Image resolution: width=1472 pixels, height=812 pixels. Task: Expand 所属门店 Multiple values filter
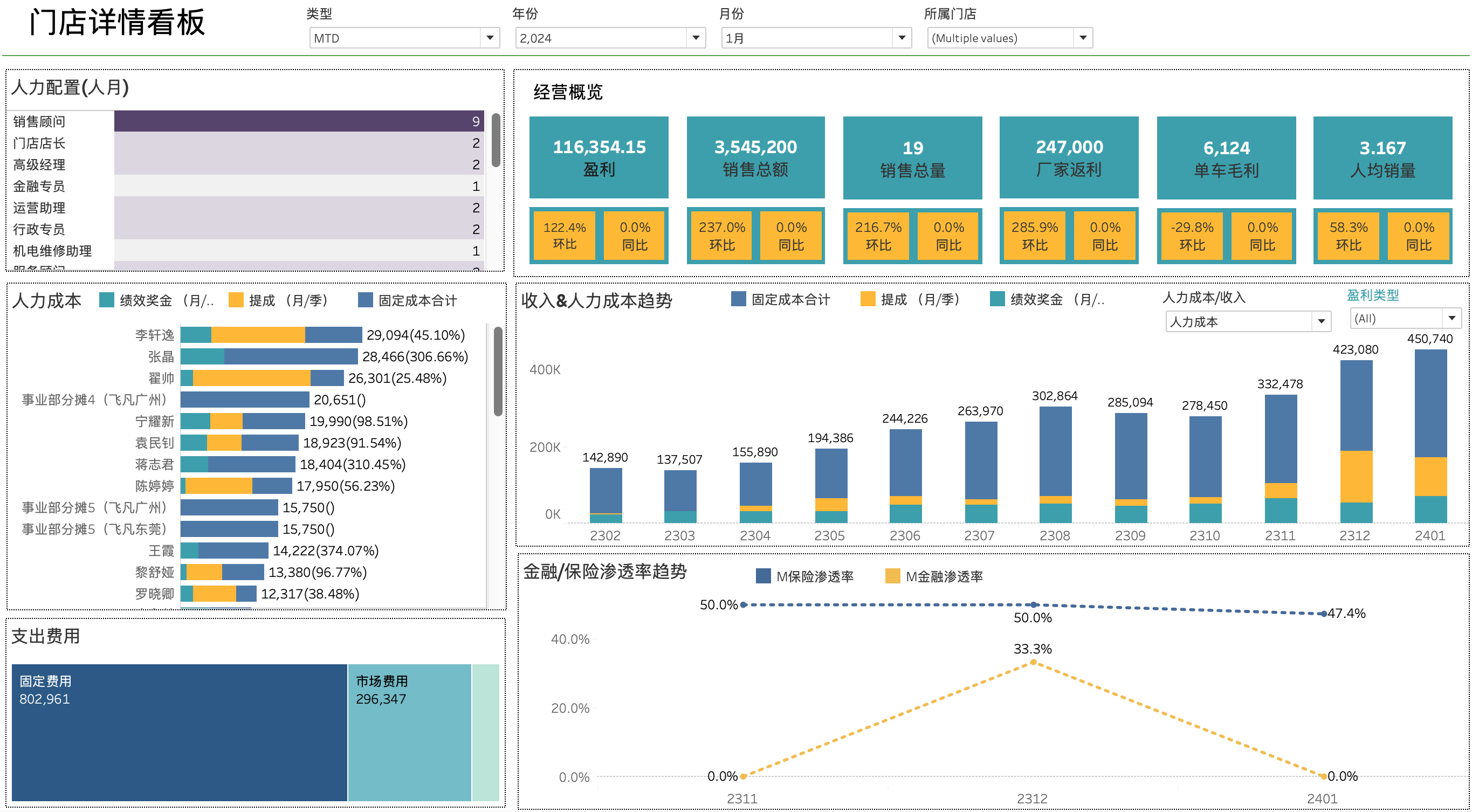1082,38
